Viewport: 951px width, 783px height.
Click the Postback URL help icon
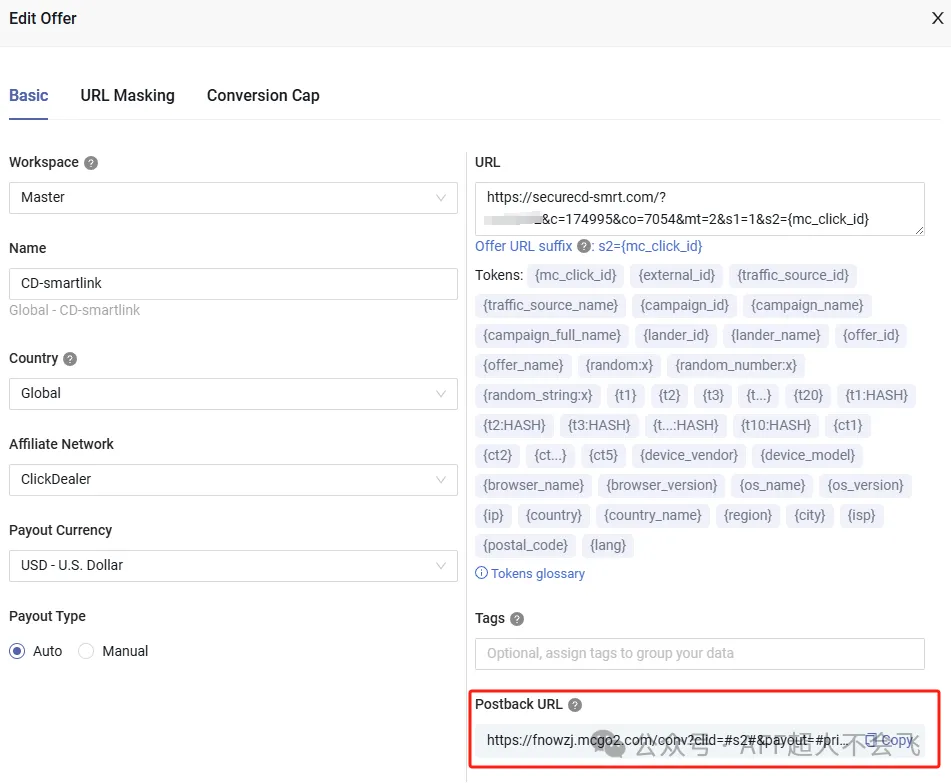(575, 705)
